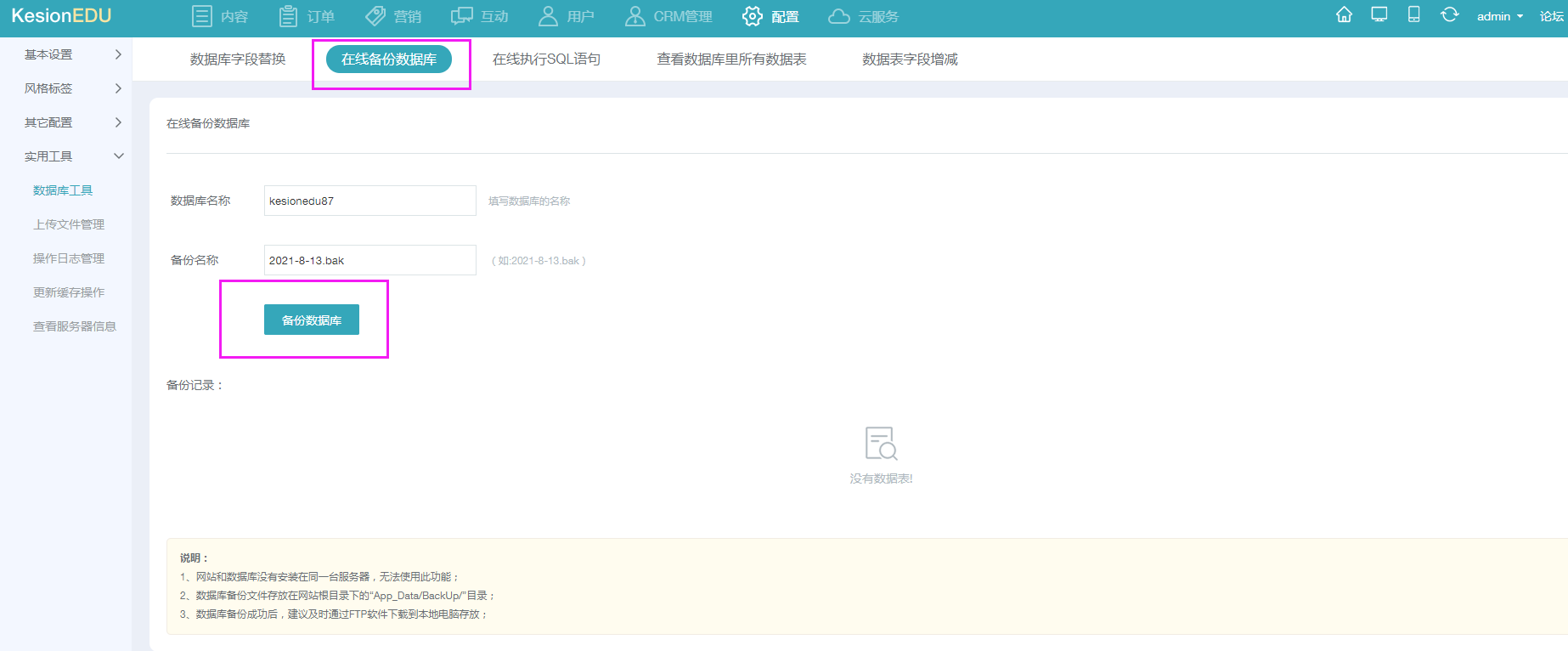Viewport: 1568px width, 651px height.
Task: Click the (如:2021-8-13.bak) example text
Action: (x=539, y=261)
